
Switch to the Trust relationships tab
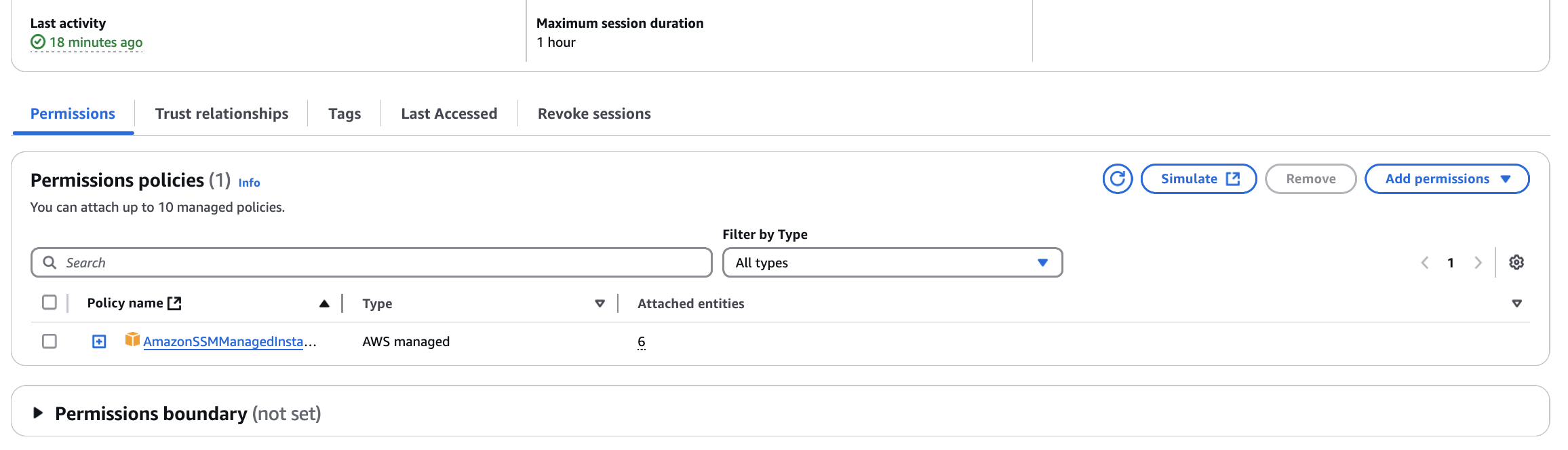click(221, 114)
